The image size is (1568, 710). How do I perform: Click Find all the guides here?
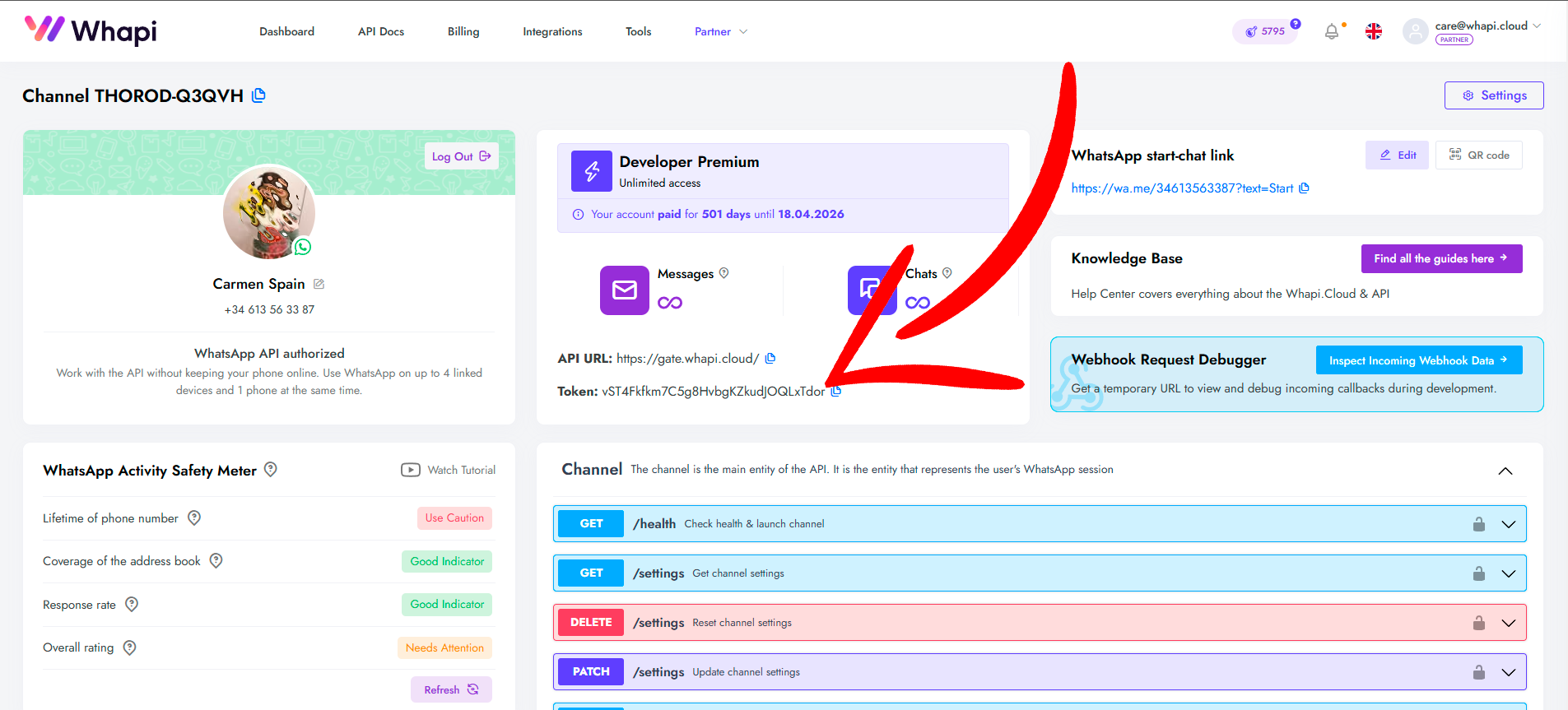(1441, 258)
